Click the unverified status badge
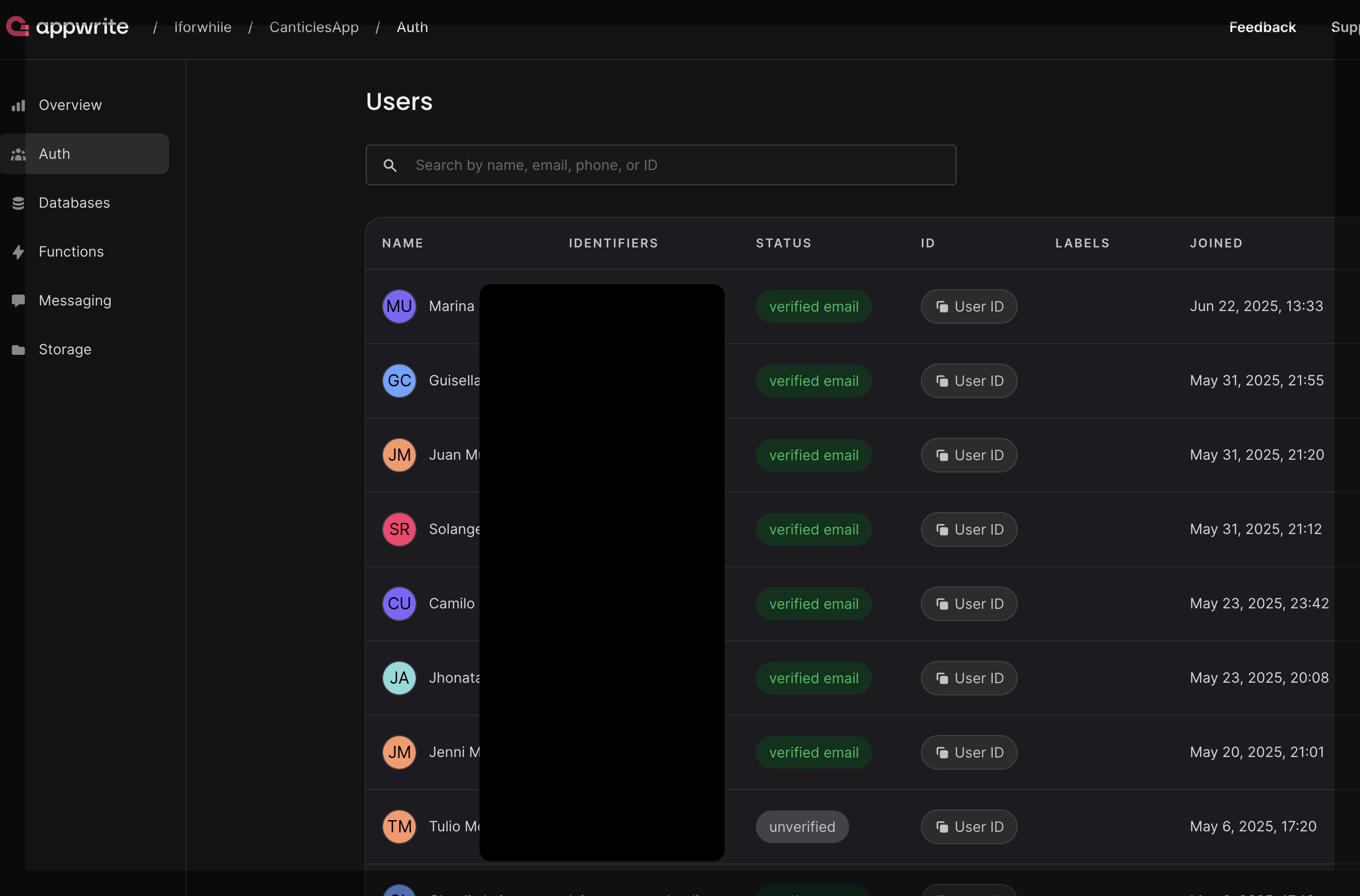Screen dimensions: 1360x896 coord(801,826)
